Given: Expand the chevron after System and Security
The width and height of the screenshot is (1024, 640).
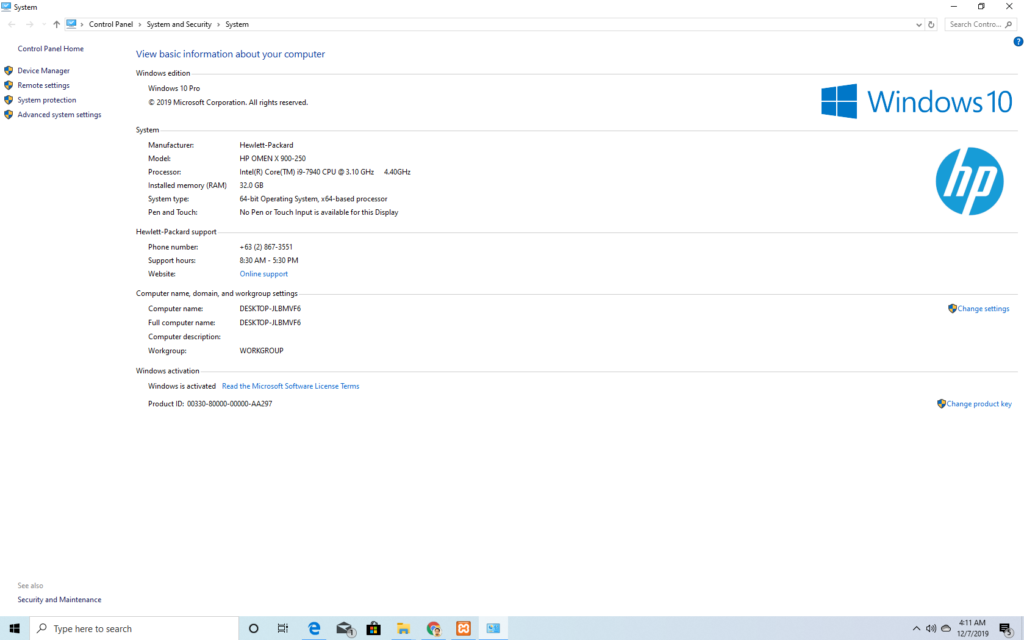Looking at the screenshot, I should 218,24.
